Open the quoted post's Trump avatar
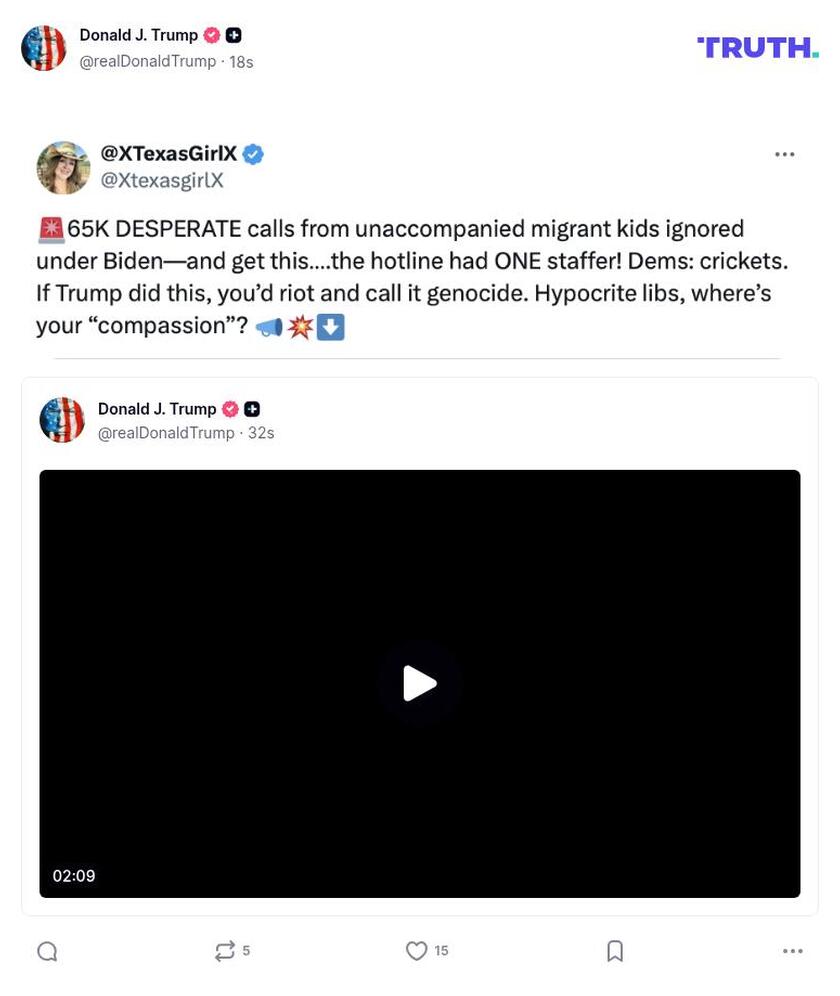The height and width of the screenshot is (996, 840). 62,420
